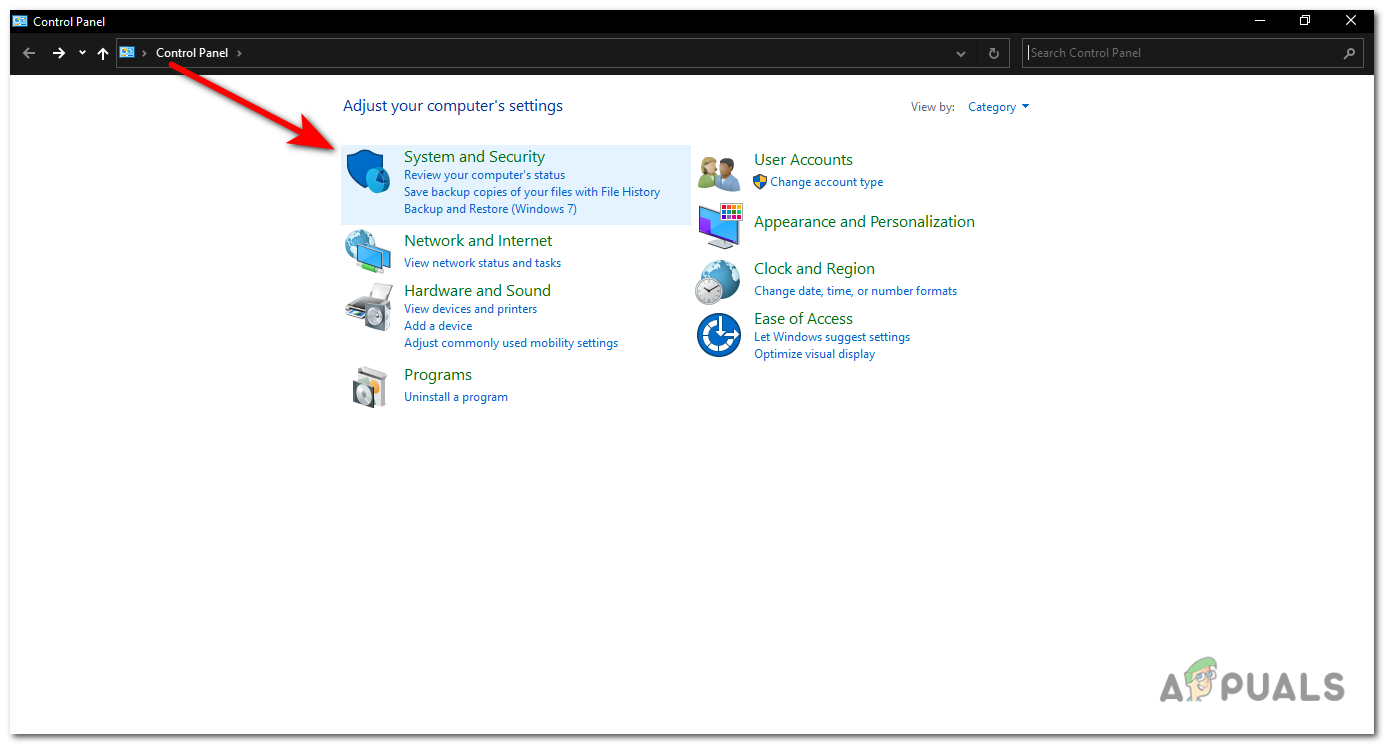Select the Ease of Access icon

(718, 334)
